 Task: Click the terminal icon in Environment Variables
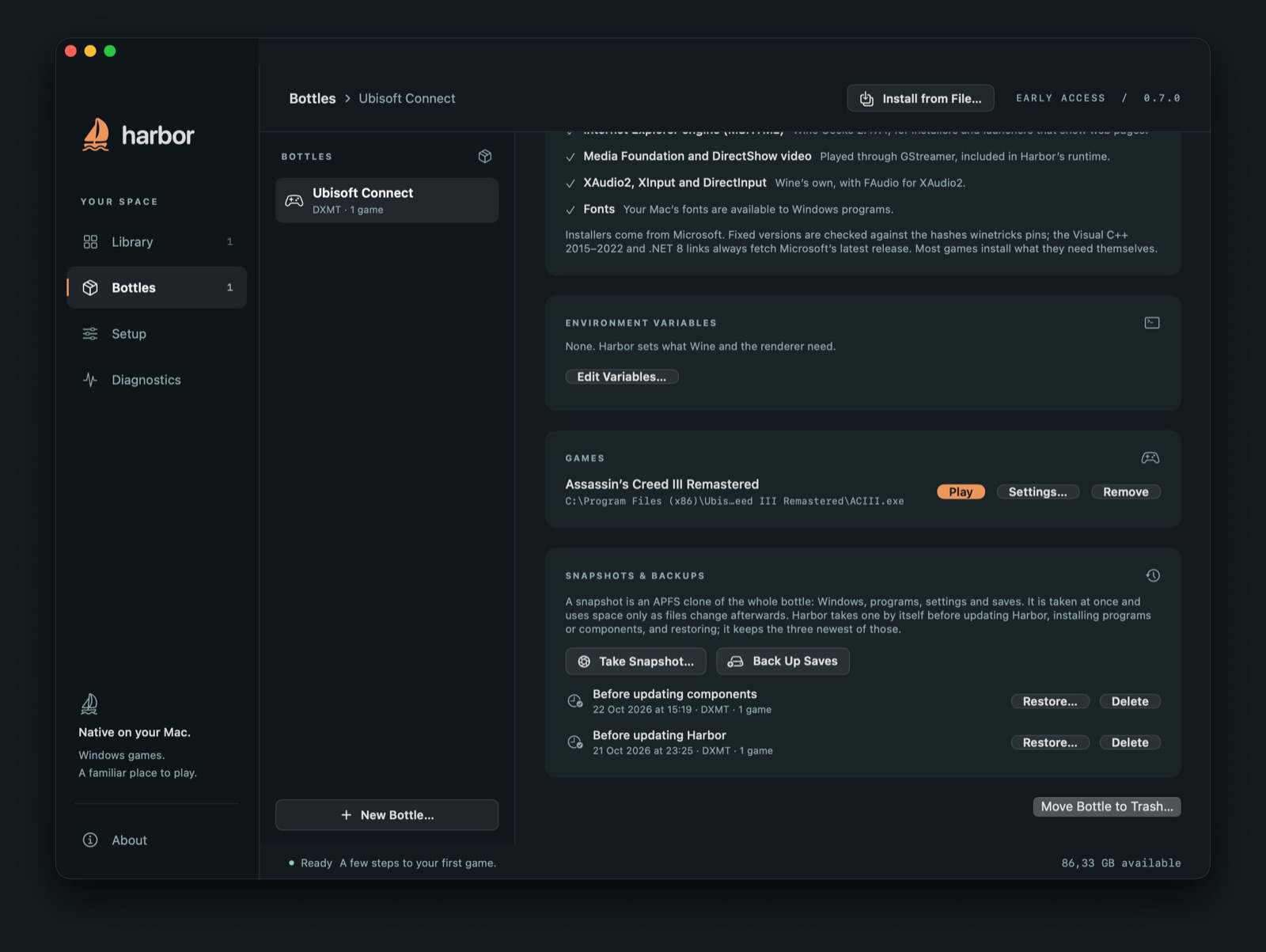point(1152,323)
